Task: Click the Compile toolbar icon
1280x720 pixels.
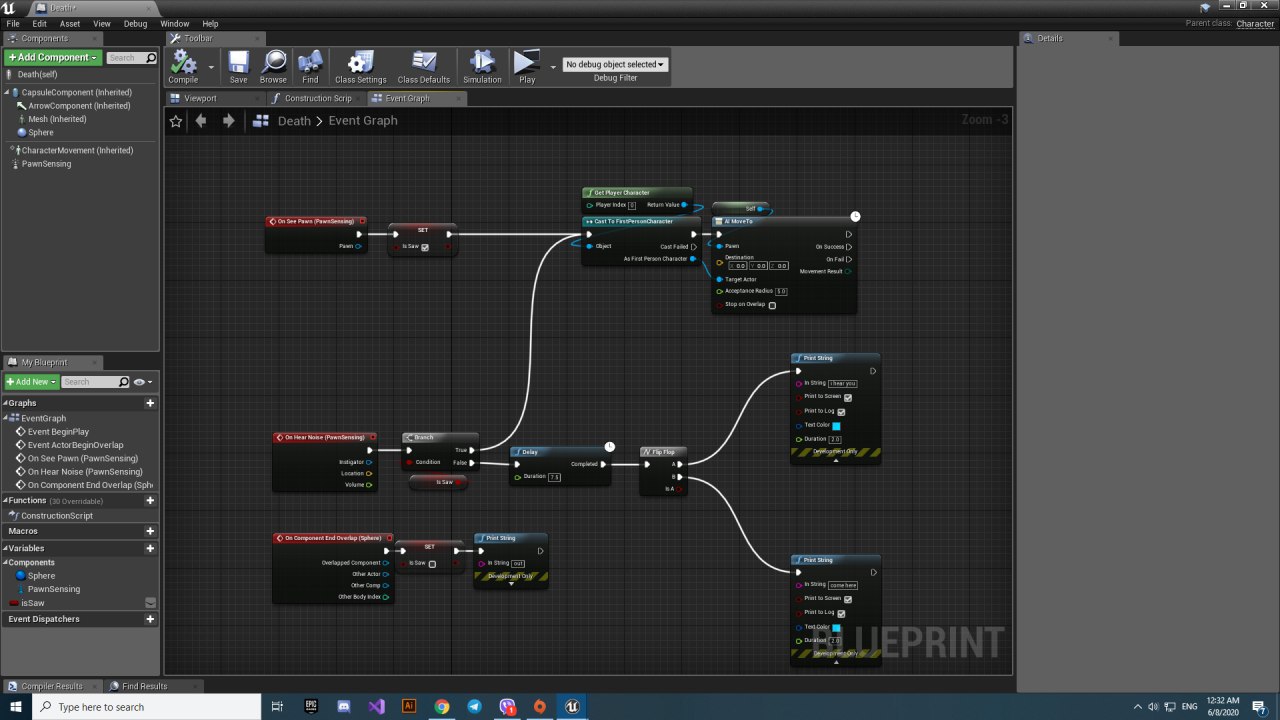Action: click(x=183, y=67)
